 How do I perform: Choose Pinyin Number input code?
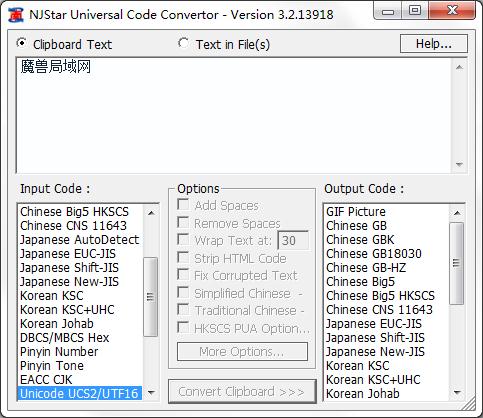pyautogui.click(x=81, y=352)
